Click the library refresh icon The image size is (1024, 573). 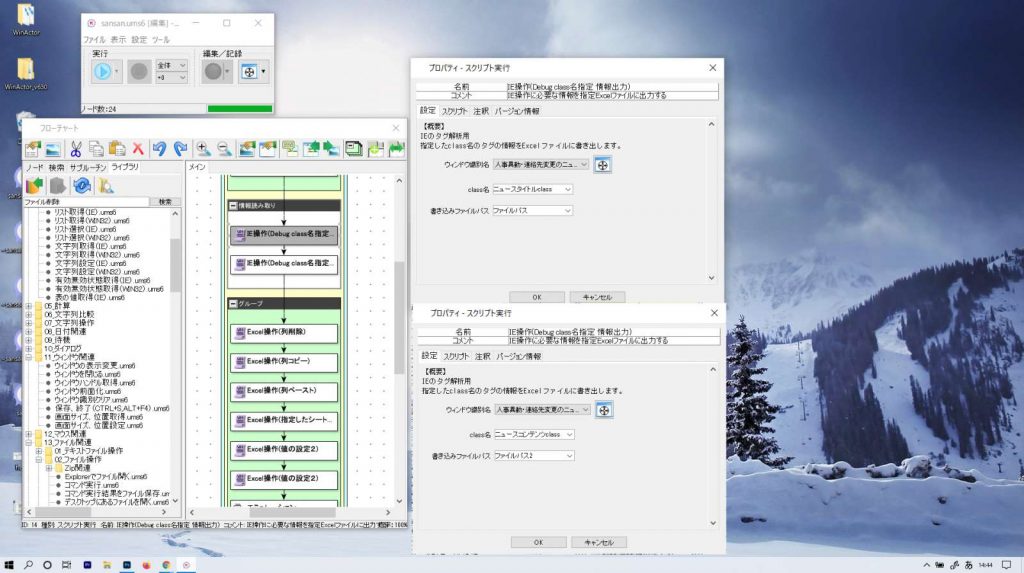[x=81, y=185]
